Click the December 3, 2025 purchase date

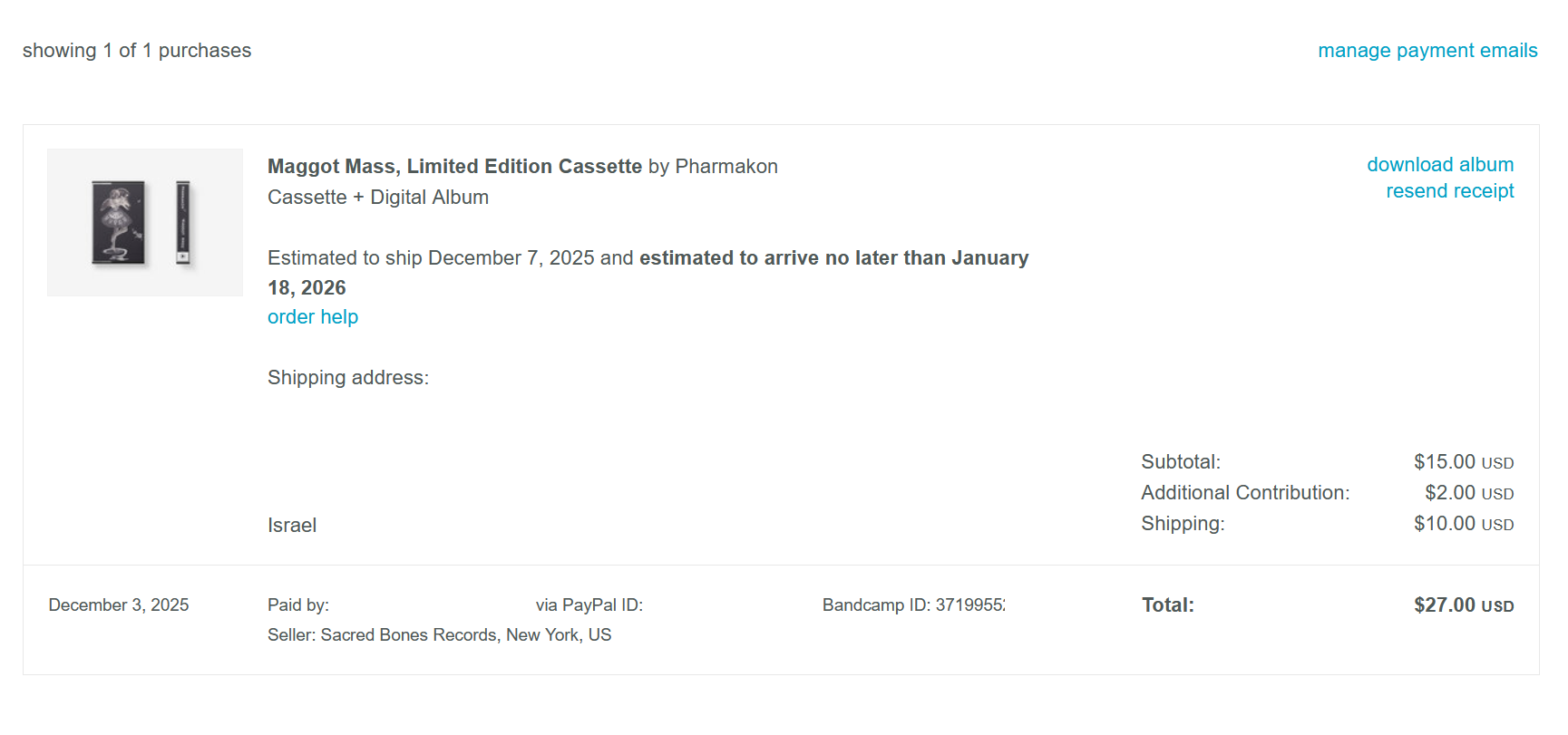click(119, 605)
